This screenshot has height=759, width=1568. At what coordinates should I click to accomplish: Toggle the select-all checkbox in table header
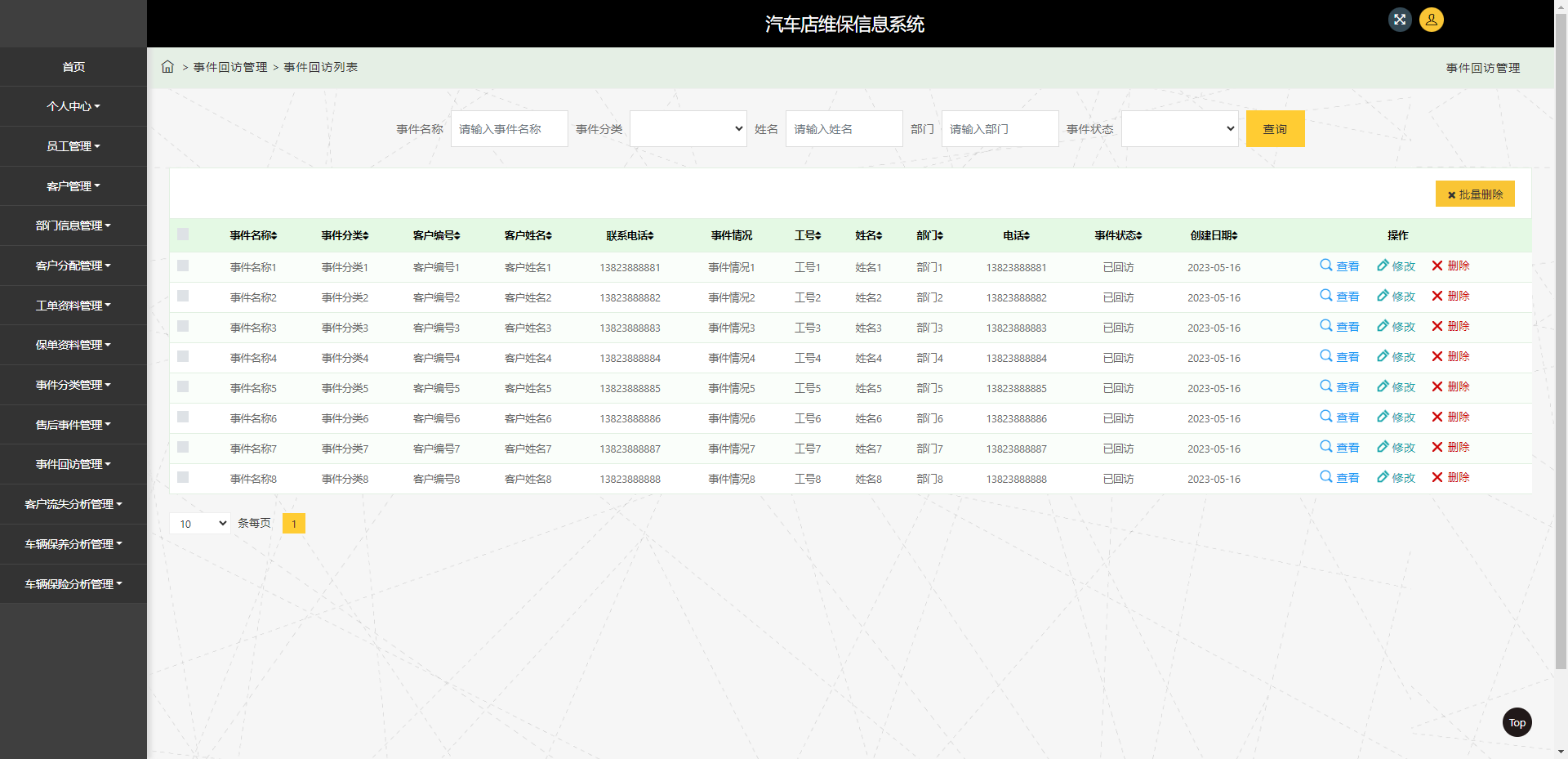click(183, 234)
